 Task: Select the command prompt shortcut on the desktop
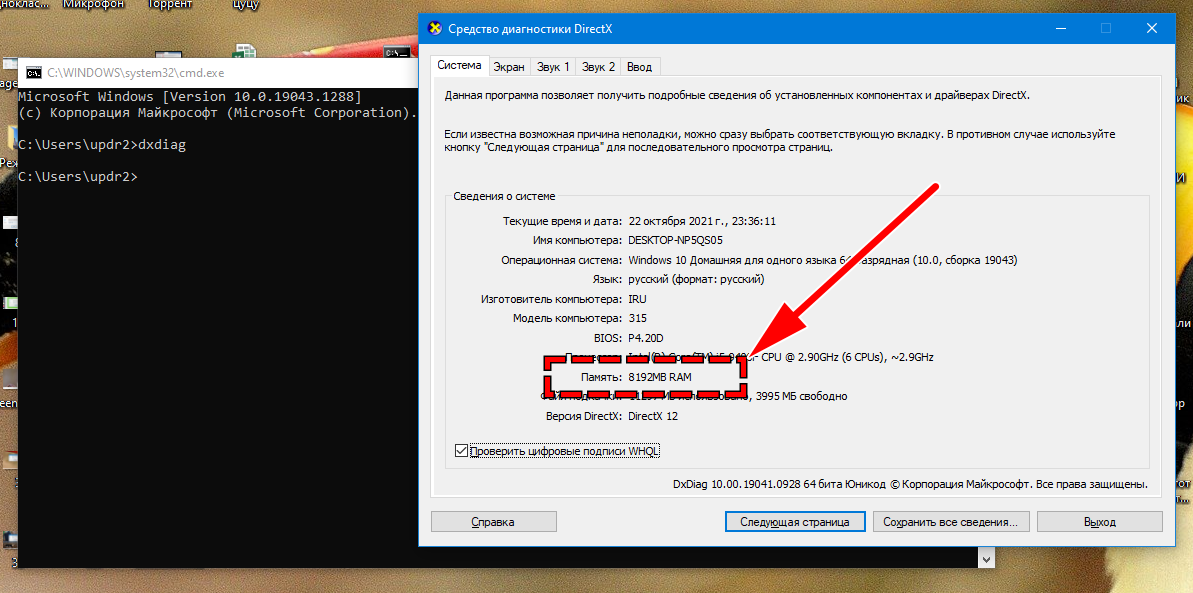397,52
